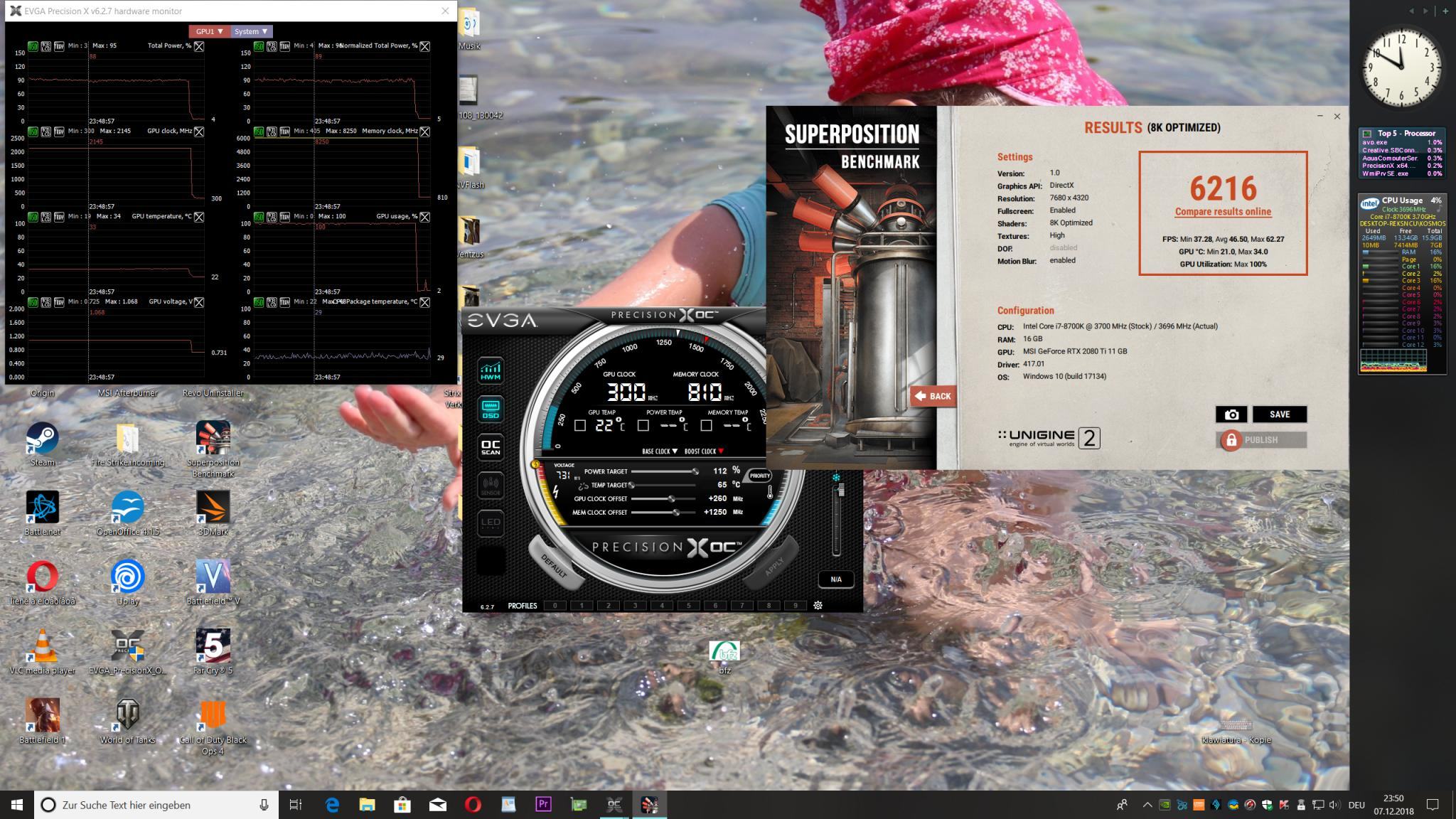Click the fan icon above fan slider
Viewport: 1456px width, 819px height.
(837, 477)
